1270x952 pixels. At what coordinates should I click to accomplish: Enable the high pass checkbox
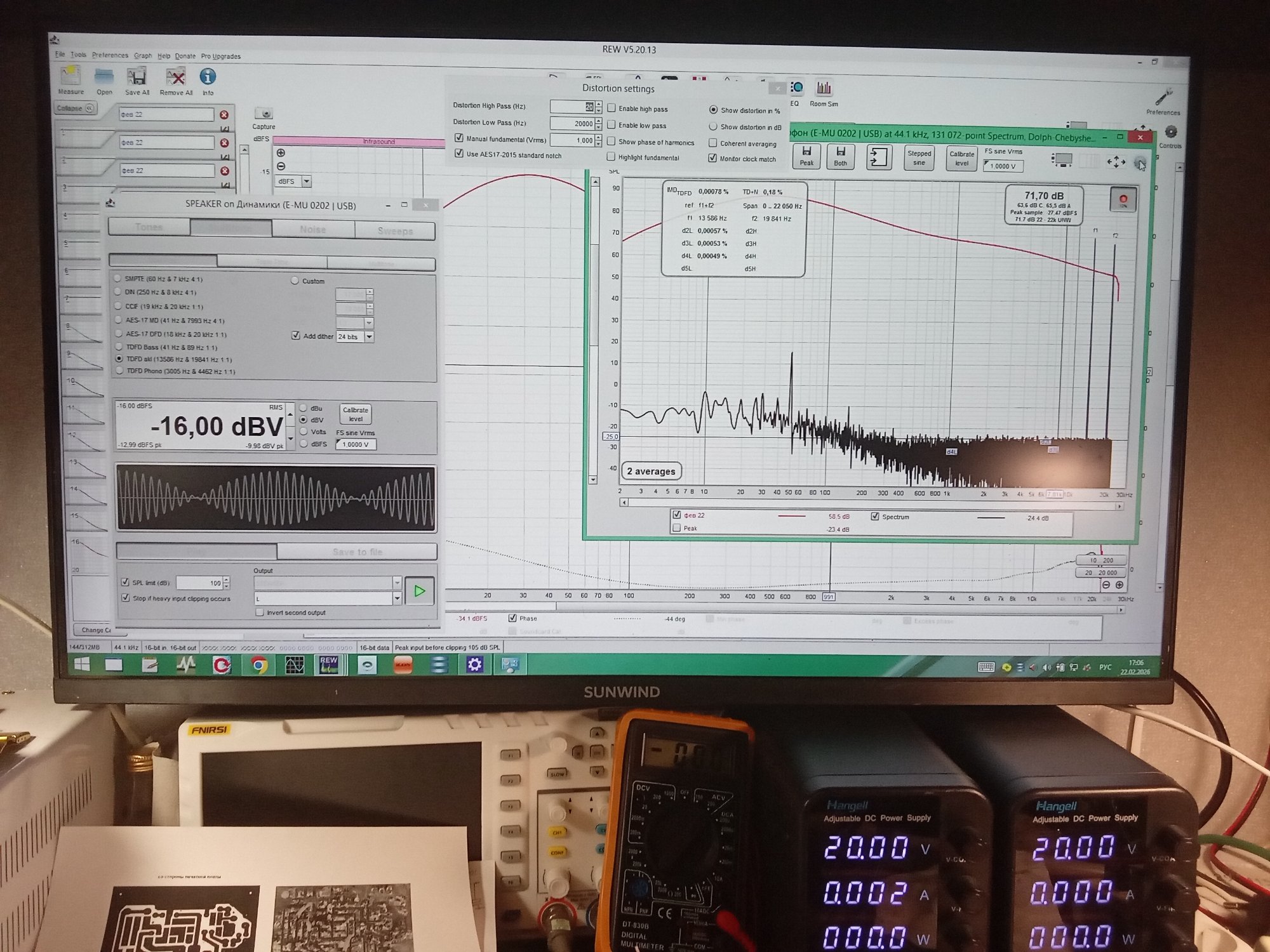[x=612, y=109]
